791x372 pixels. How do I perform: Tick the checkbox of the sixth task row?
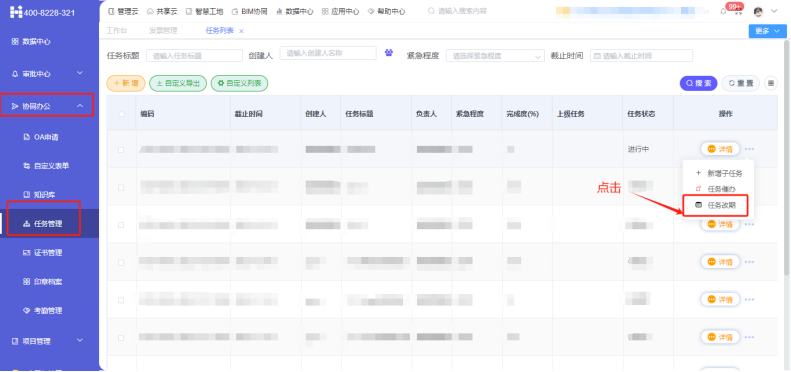(x=121, y=338)
